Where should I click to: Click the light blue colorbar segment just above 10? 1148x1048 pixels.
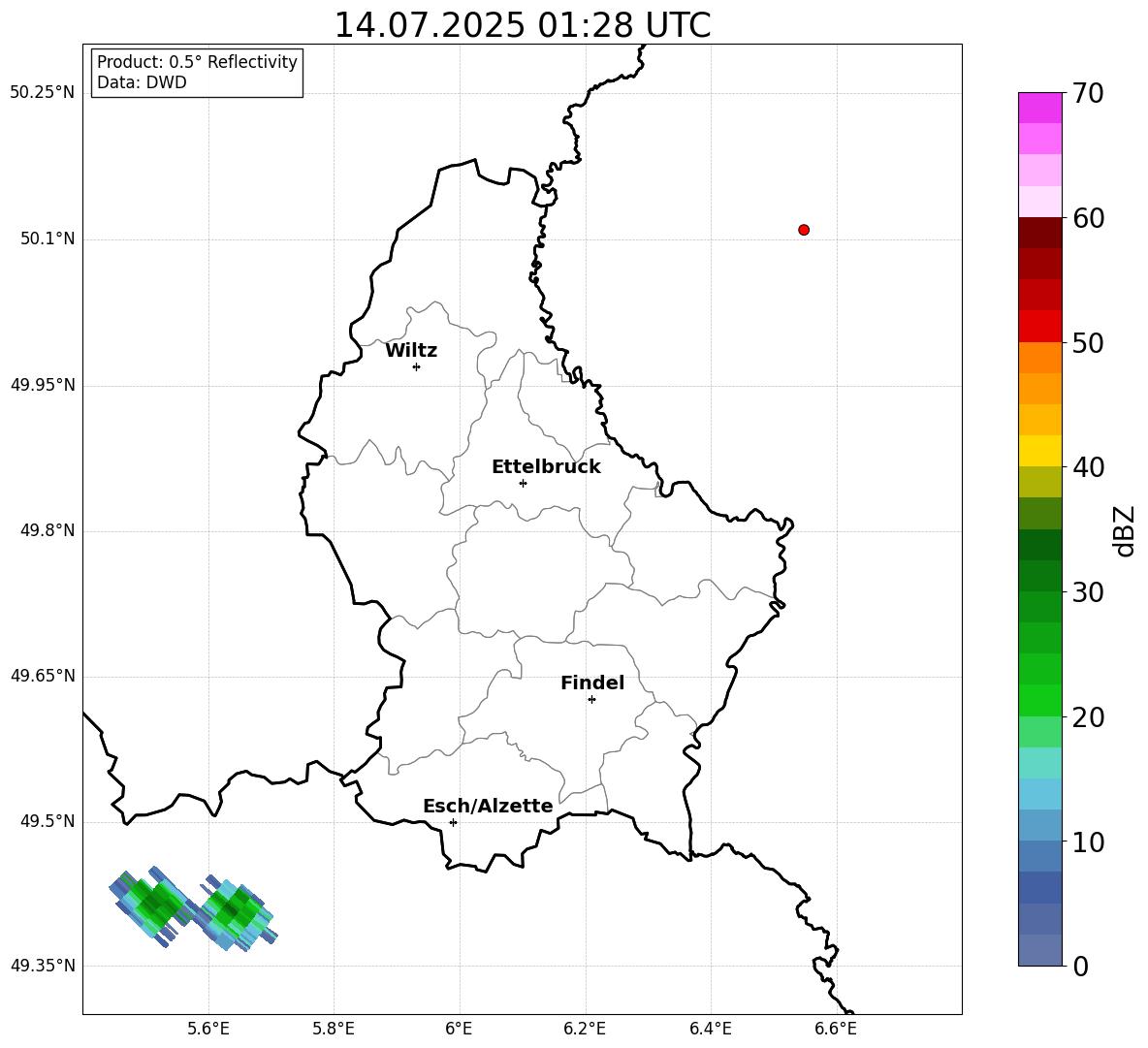(1039, 826)
